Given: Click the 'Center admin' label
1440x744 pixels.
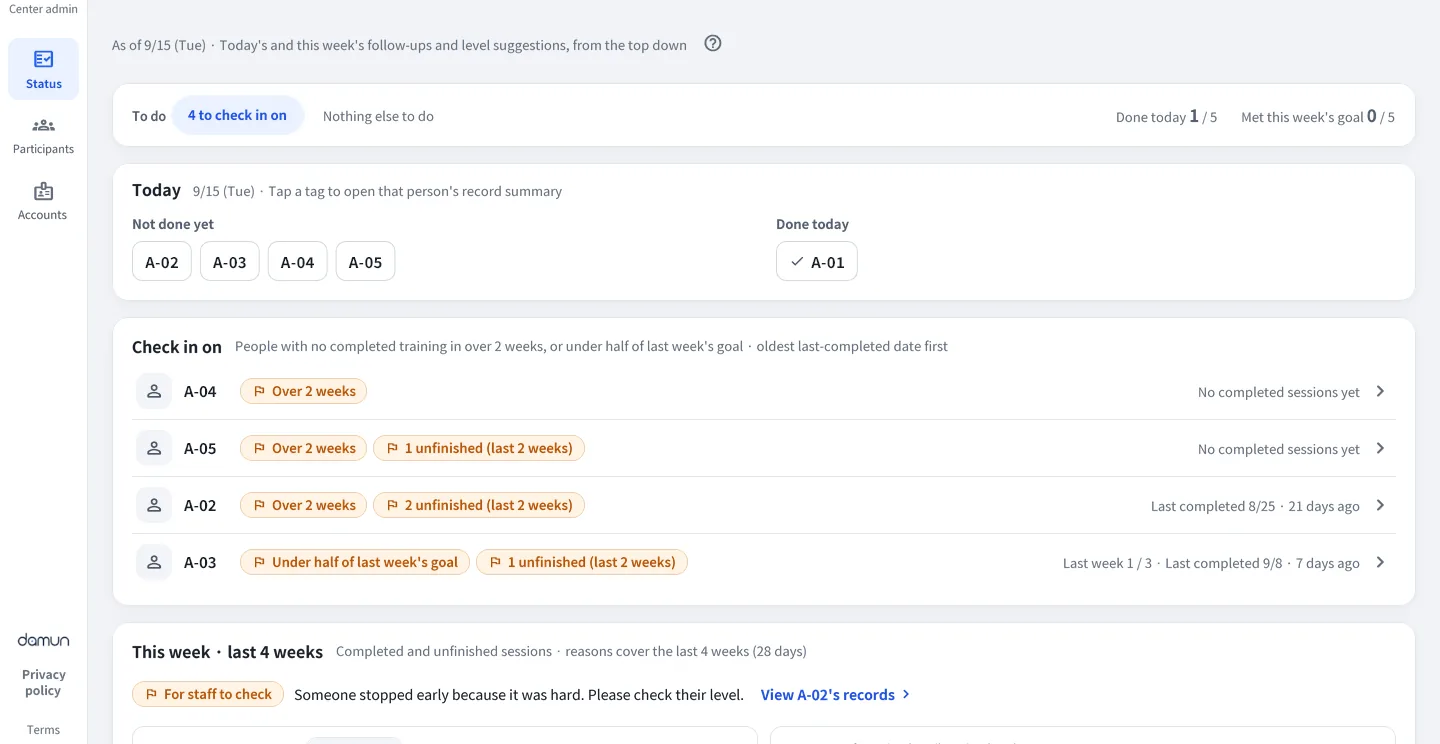Looking at the screenshot, I should 43,9.
